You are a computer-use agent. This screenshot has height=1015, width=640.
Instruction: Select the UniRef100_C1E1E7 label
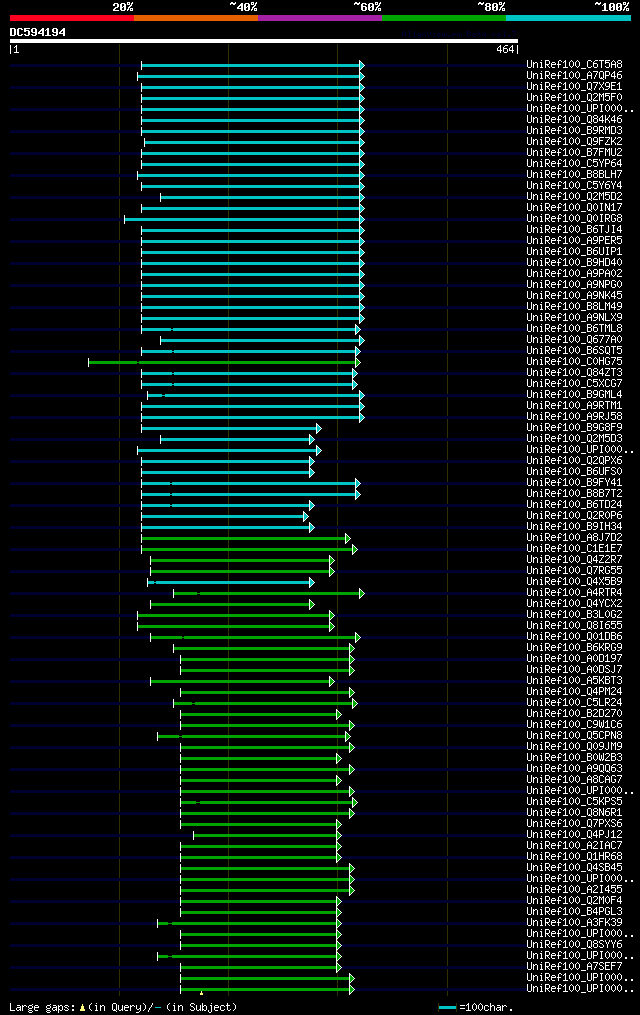coord(575,549)
